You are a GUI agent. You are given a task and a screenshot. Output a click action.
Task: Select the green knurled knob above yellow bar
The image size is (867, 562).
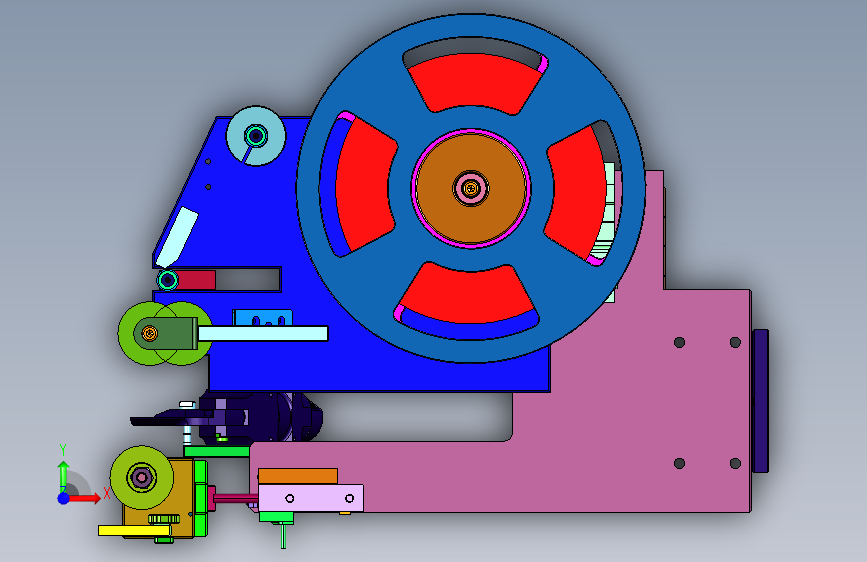164,519
